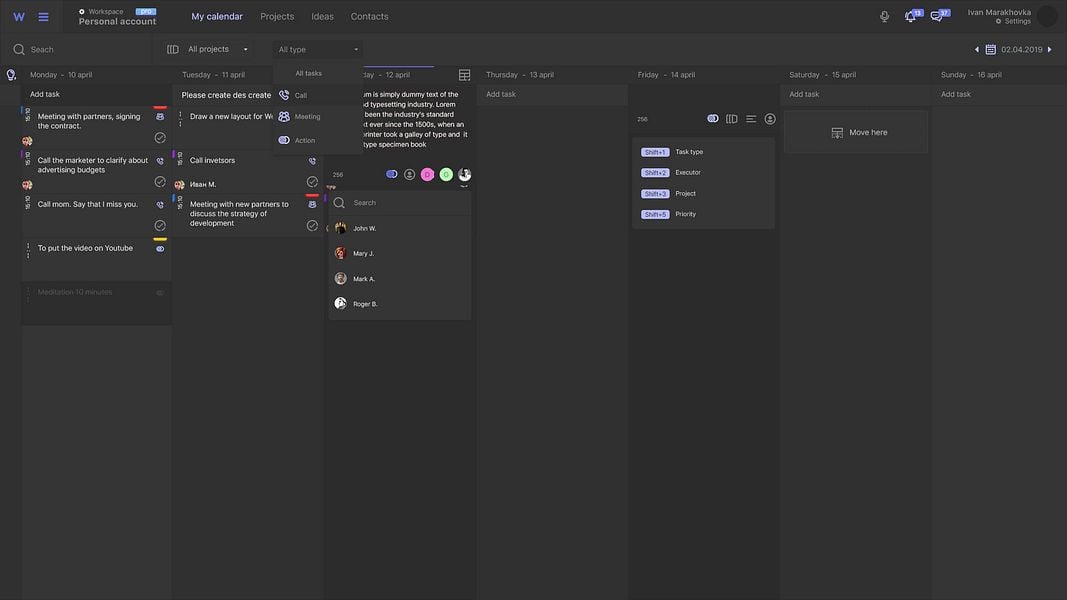Click the 'Move here' drop zone button

pos(857,132)
